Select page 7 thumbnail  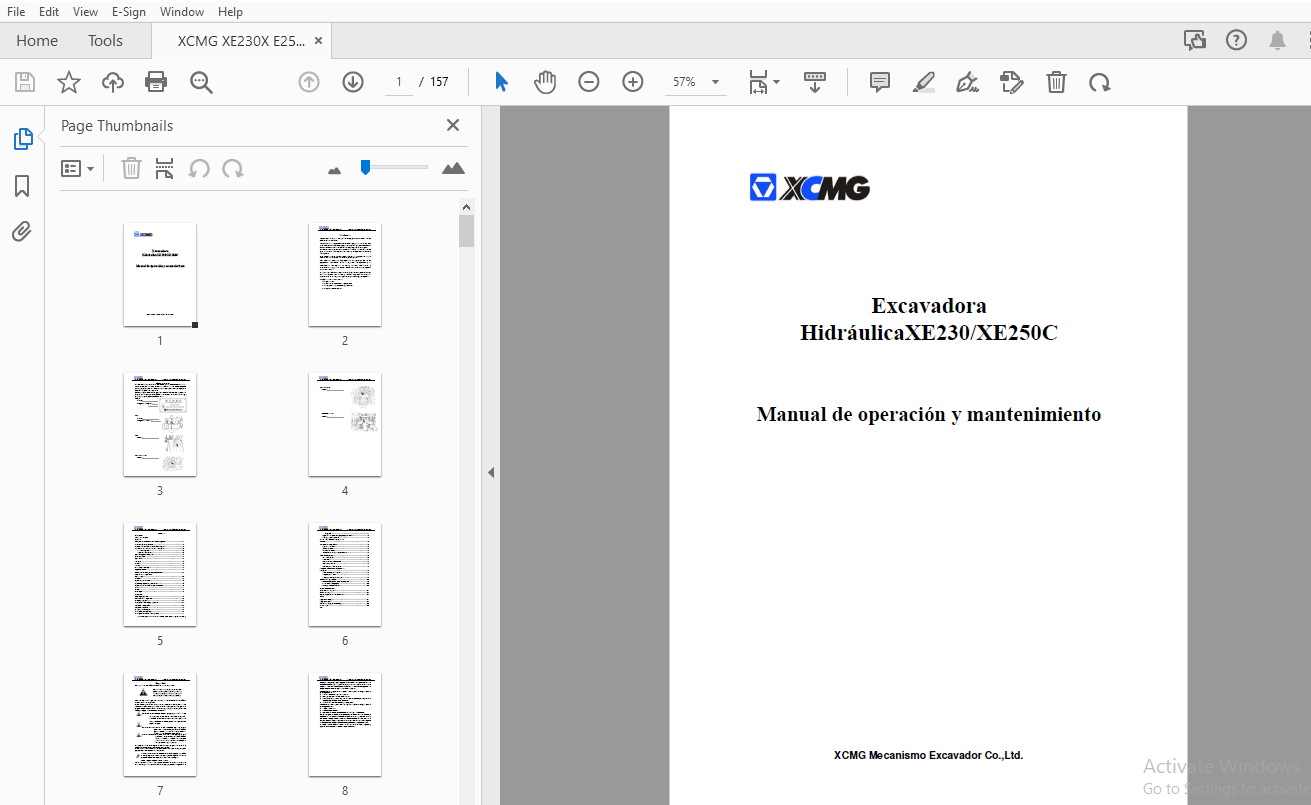pos(160,724)
